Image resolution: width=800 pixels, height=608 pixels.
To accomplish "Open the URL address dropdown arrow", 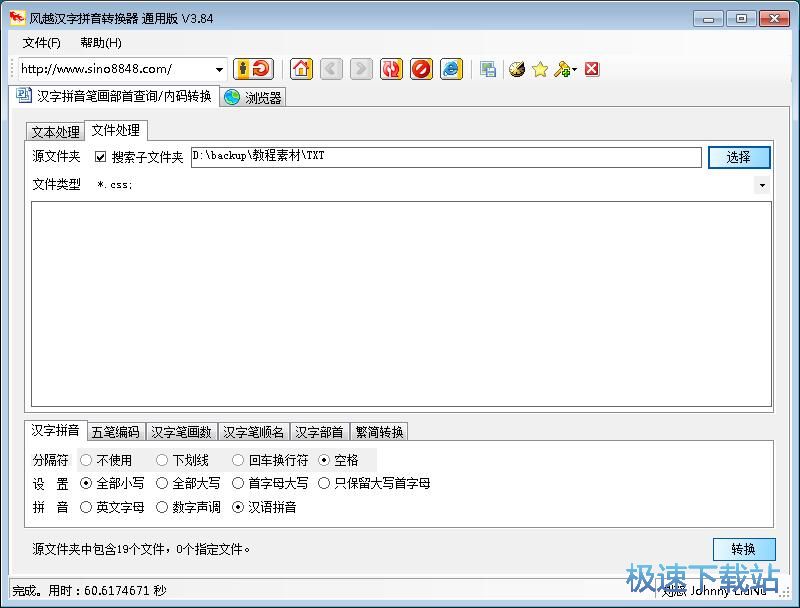I will [x=219, y=69].
